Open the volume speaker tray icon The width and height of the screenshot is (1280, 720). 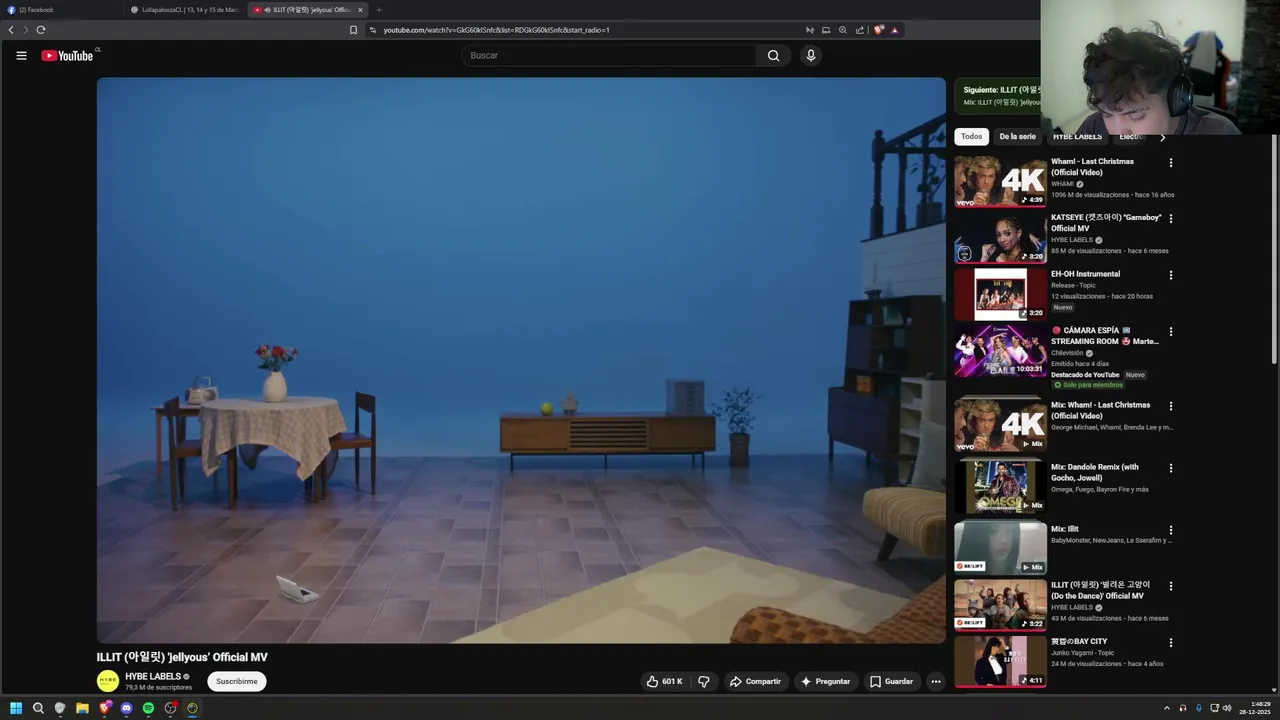(x=1227, y=708)
